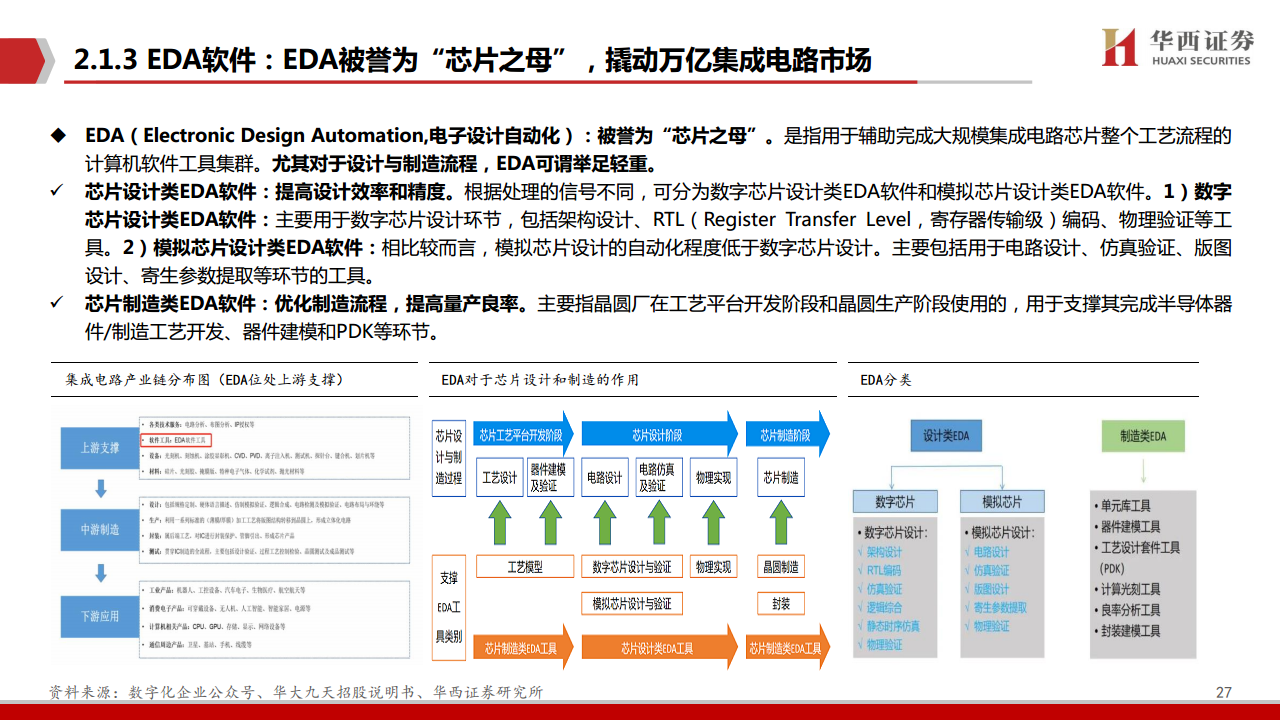Click the blue arrow between 上游支撑 and 中游制造

[100, 489]
